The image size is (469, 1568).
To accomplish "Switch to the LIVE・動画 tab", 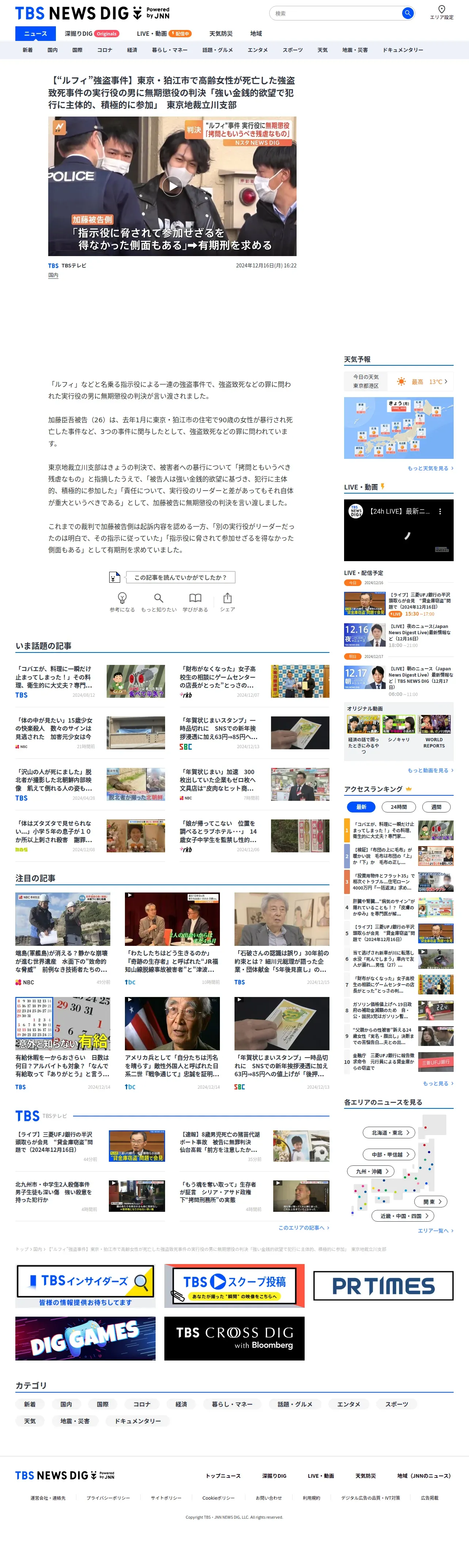I will [x=164, y=34].
